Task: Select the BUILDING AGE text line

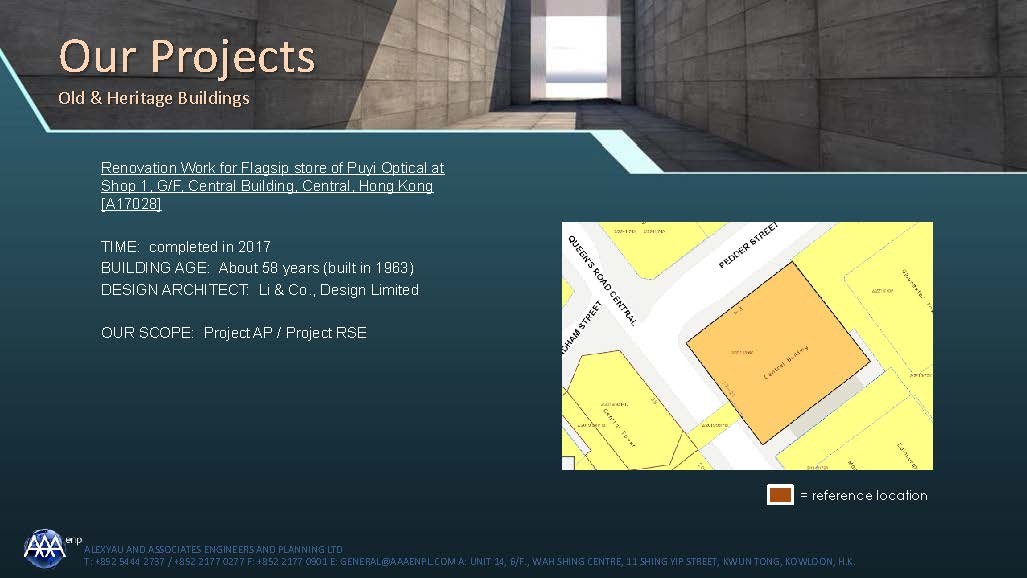Action: click(257, 268)
